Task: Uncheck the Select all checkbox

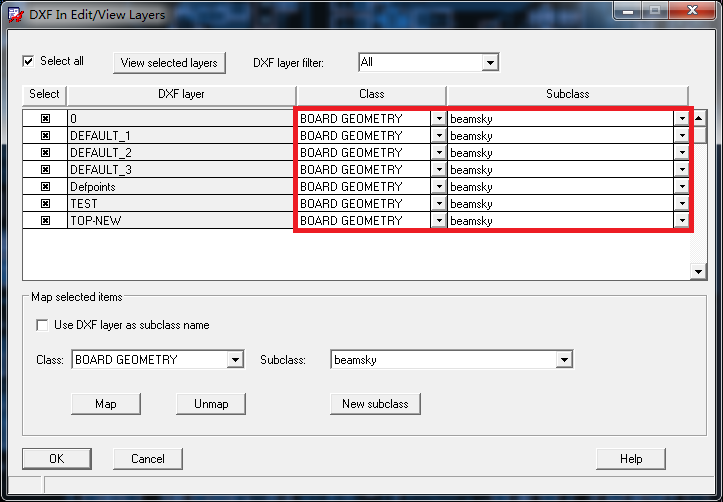Action: (x=29, y=61)
